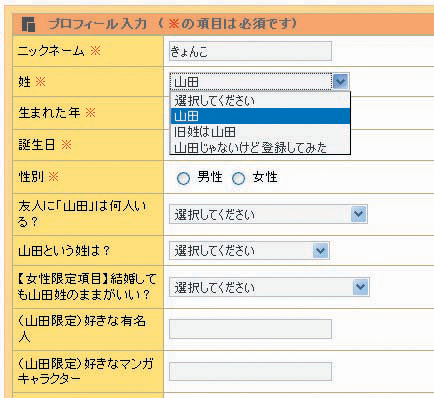Click the arrow of the 友人に山田 combo box
The height and width of the screenshot is (398, 434).
coord(359,214)
